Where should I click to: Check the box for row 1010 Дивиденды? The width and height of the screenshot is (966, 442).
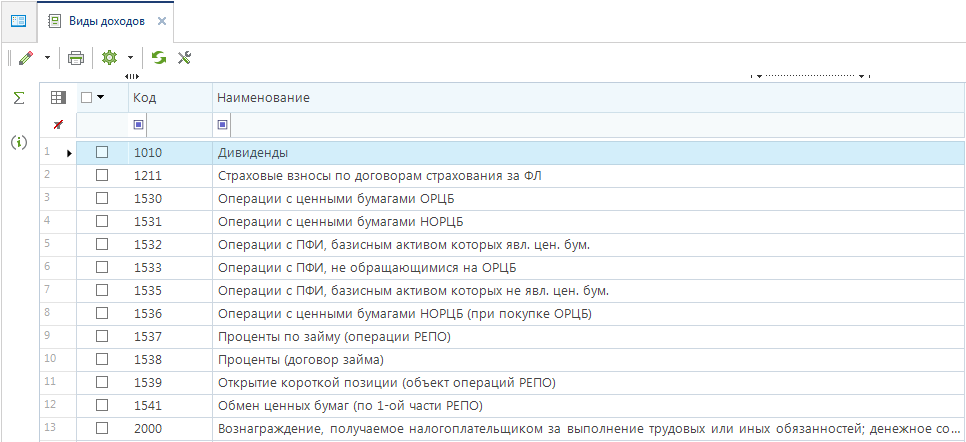(102, 153)
